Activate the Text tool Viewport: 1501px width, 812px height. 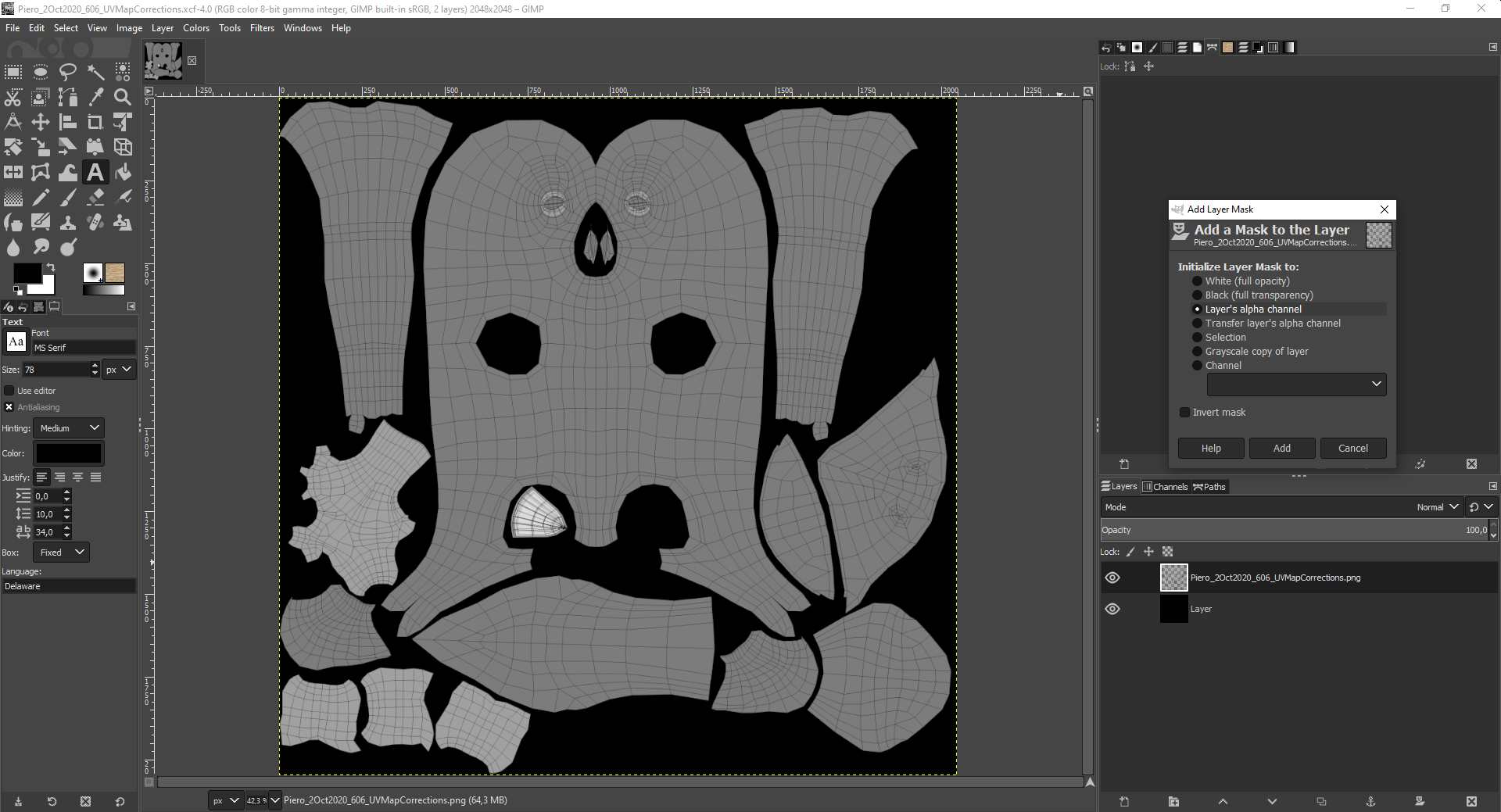pos(95,172)
